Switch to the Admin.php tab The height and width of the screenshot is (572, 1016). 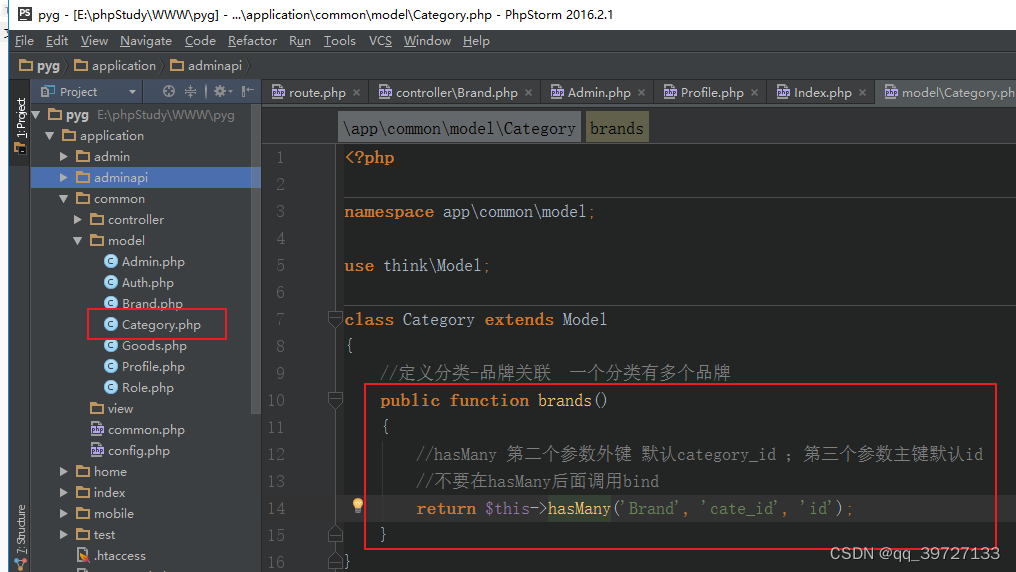tap(599, 93)
